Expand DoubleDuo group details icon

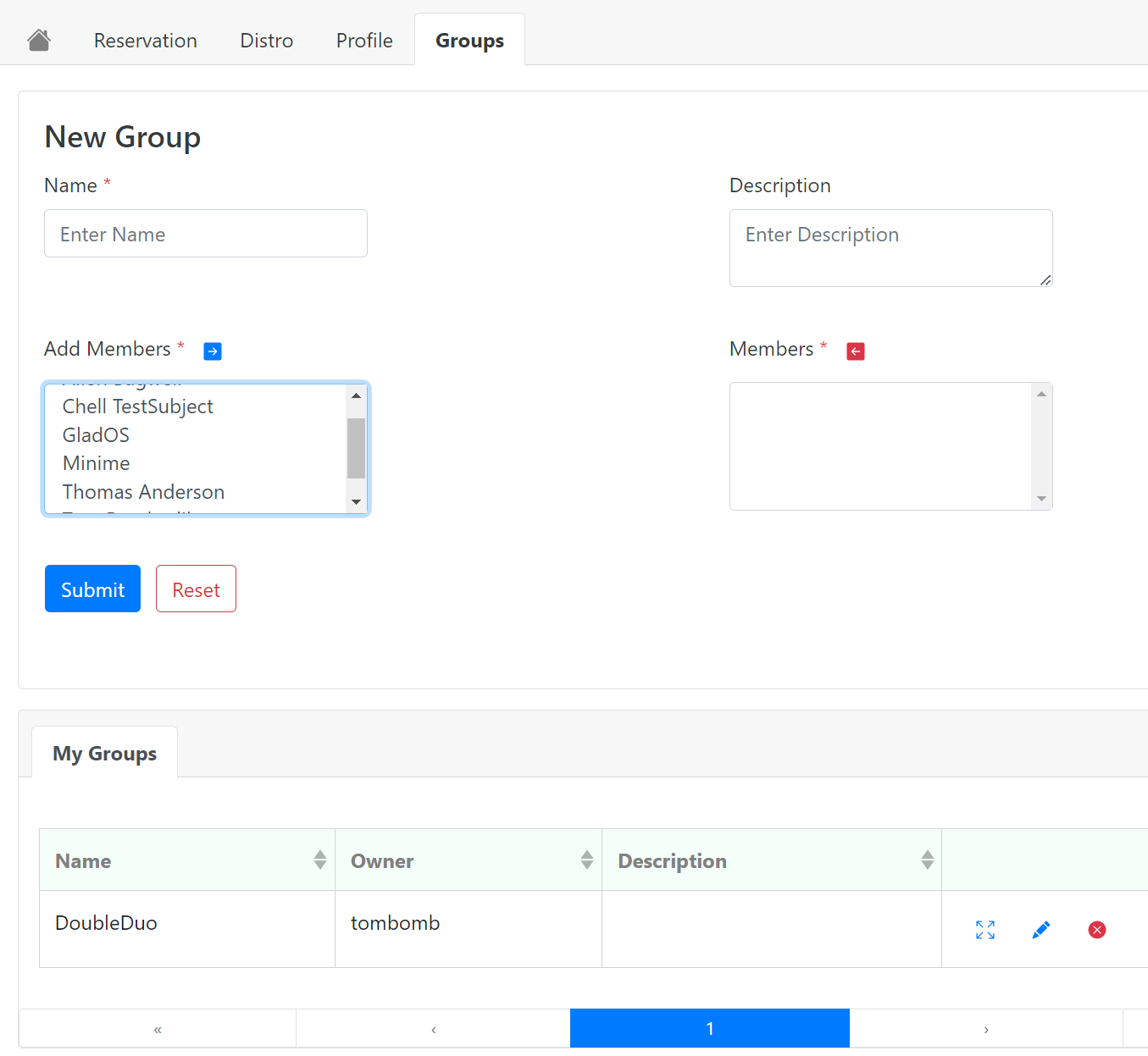984,930
